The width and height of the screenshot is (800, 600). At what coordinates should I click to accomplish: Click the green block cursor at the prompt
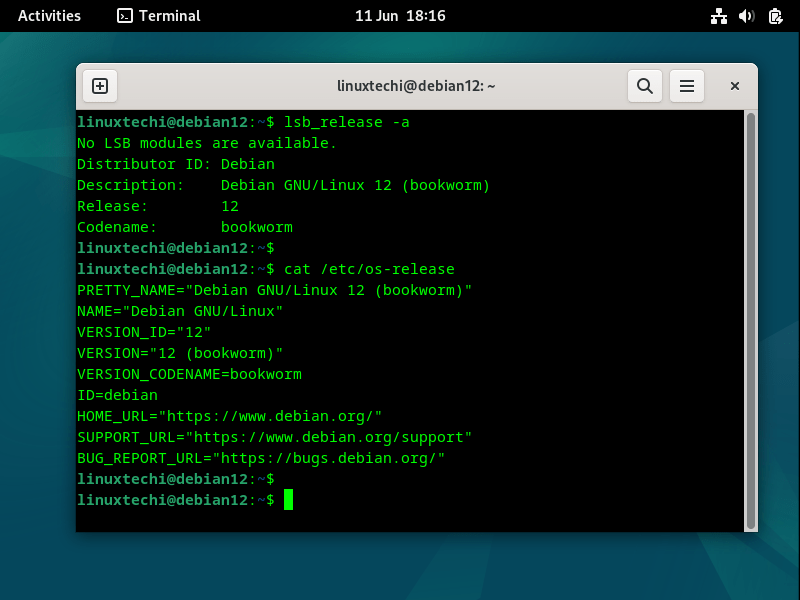click(x=288, y=499)
